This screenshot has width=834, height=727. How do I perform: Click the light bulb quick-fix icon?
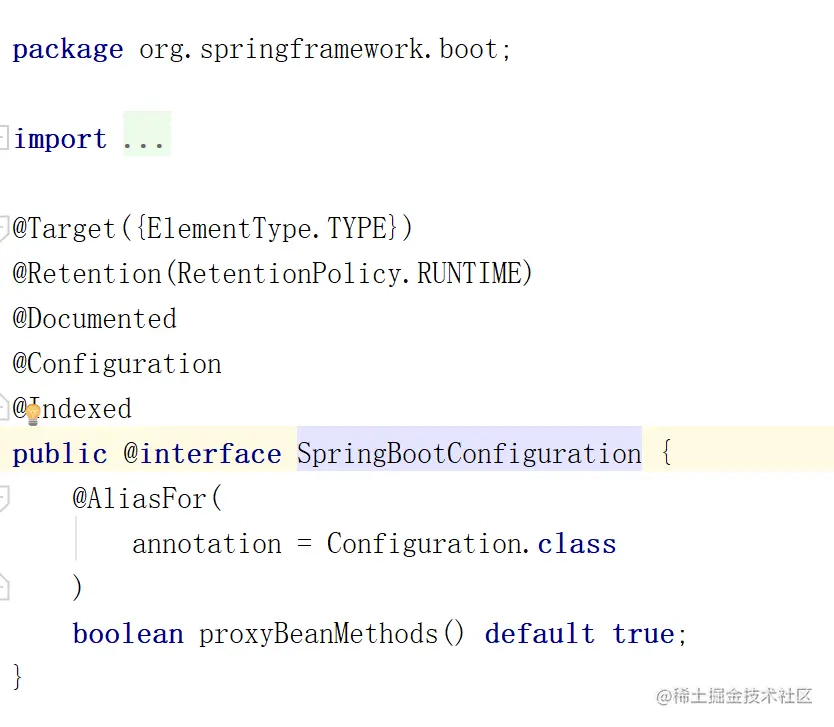tap(33, 414)
